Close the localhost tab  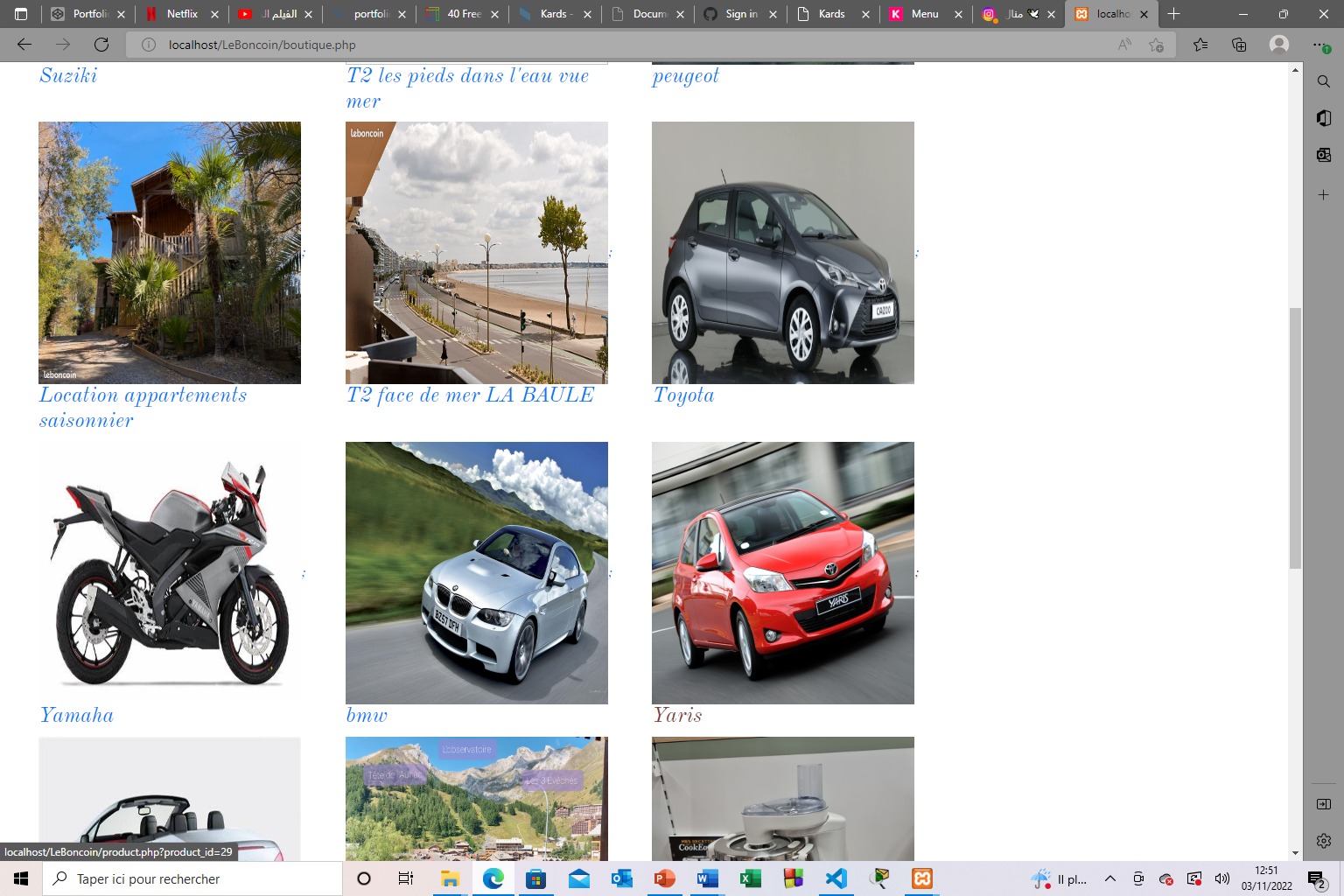click(1144, 14)
